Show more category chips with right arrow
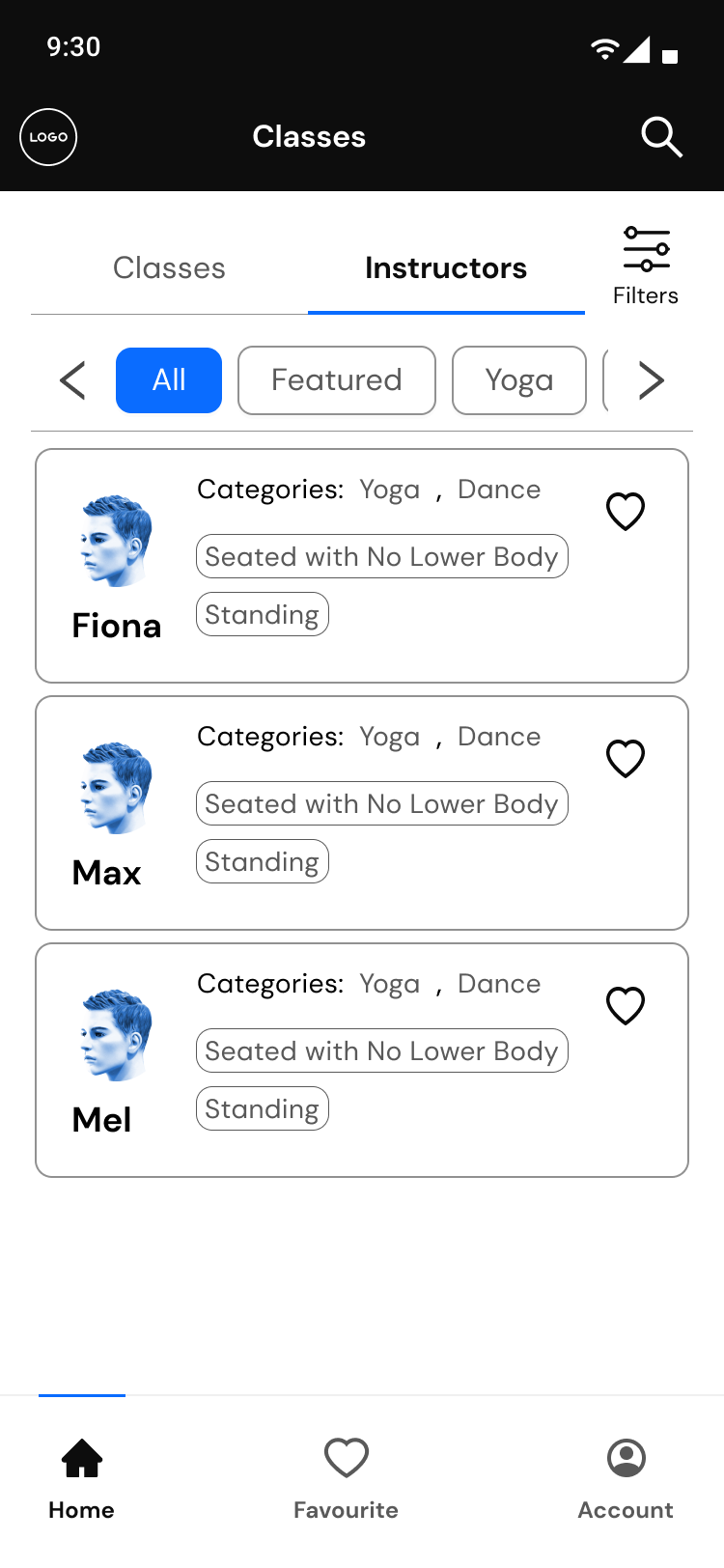Image resolution: width=724 pixels, height=1568 pixels. (652, 380)
